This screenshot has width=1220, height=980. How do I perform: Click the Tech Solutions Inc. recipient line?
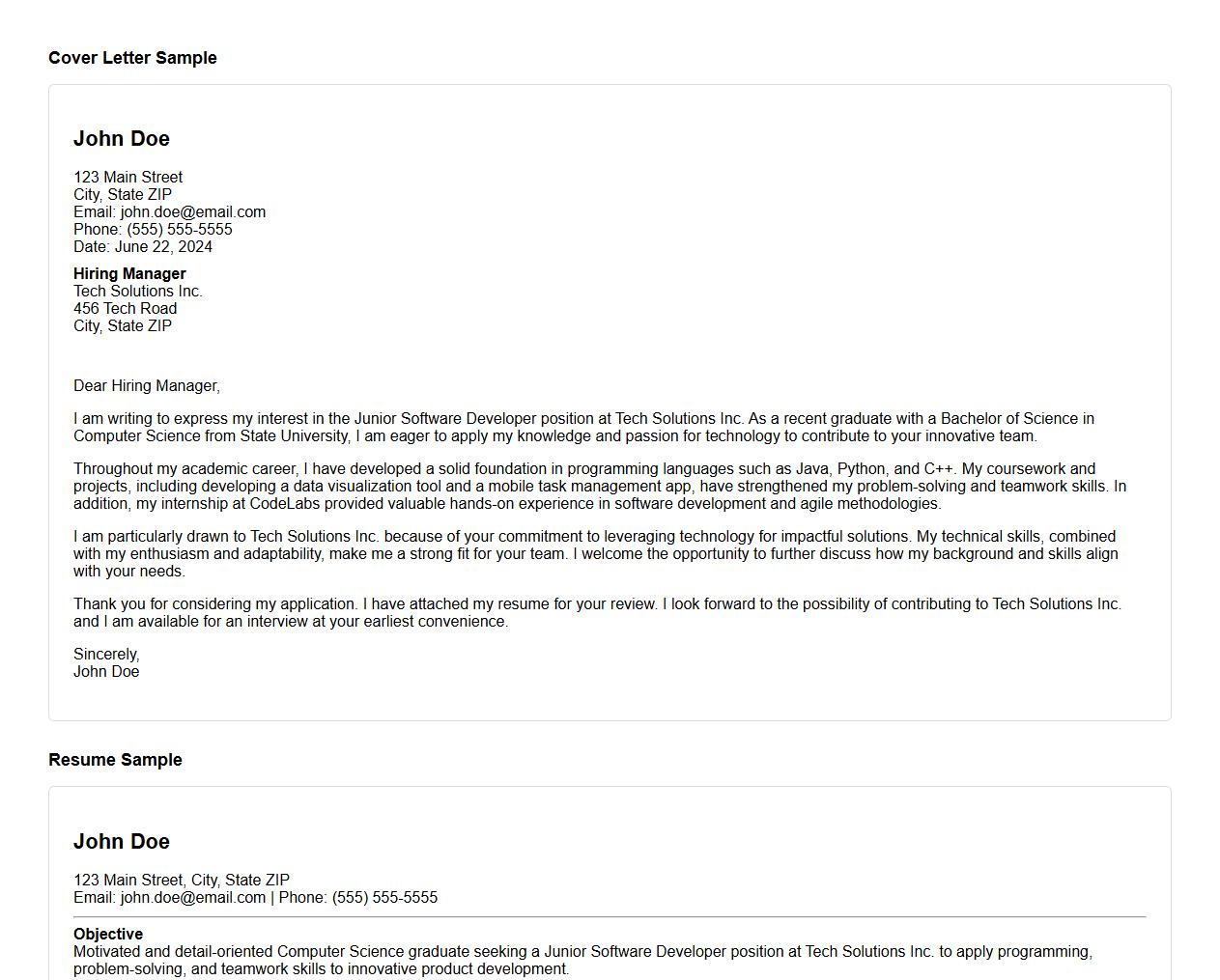point(138,292)
